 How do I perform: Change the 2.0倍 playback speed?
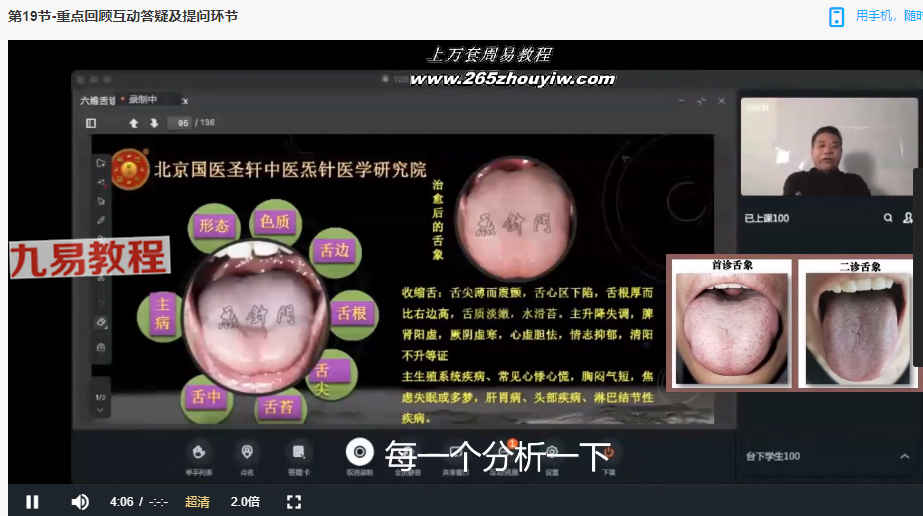click(x=245, y=502)
